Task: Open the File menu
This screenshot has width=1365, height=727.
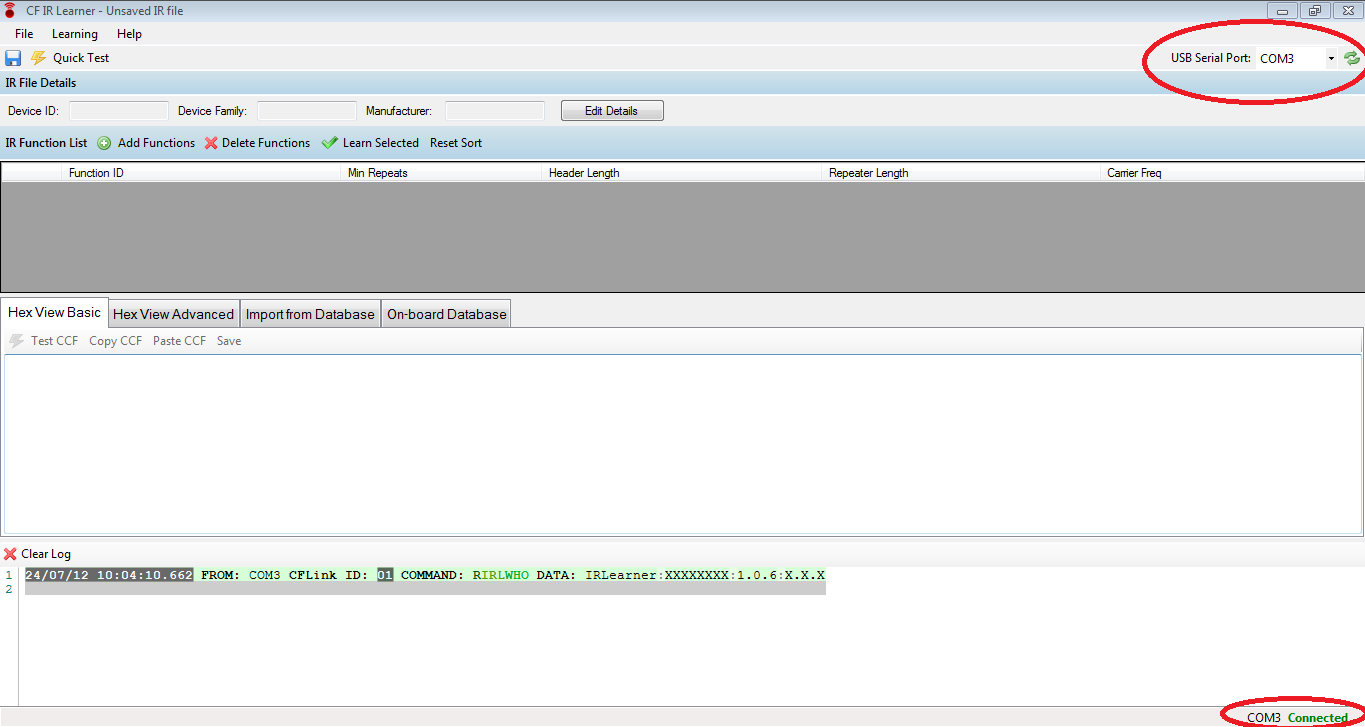Action: point(24,34)
